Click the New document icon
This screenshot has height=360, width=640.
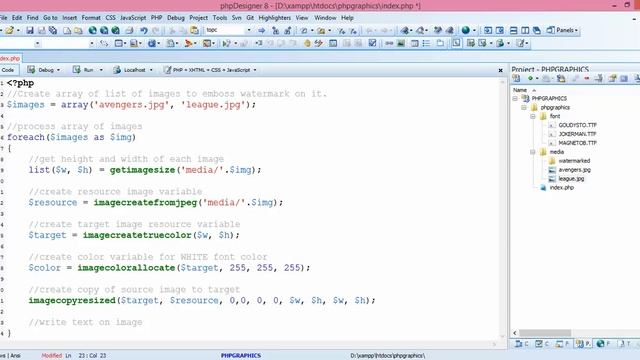click(x=67, y=31)
